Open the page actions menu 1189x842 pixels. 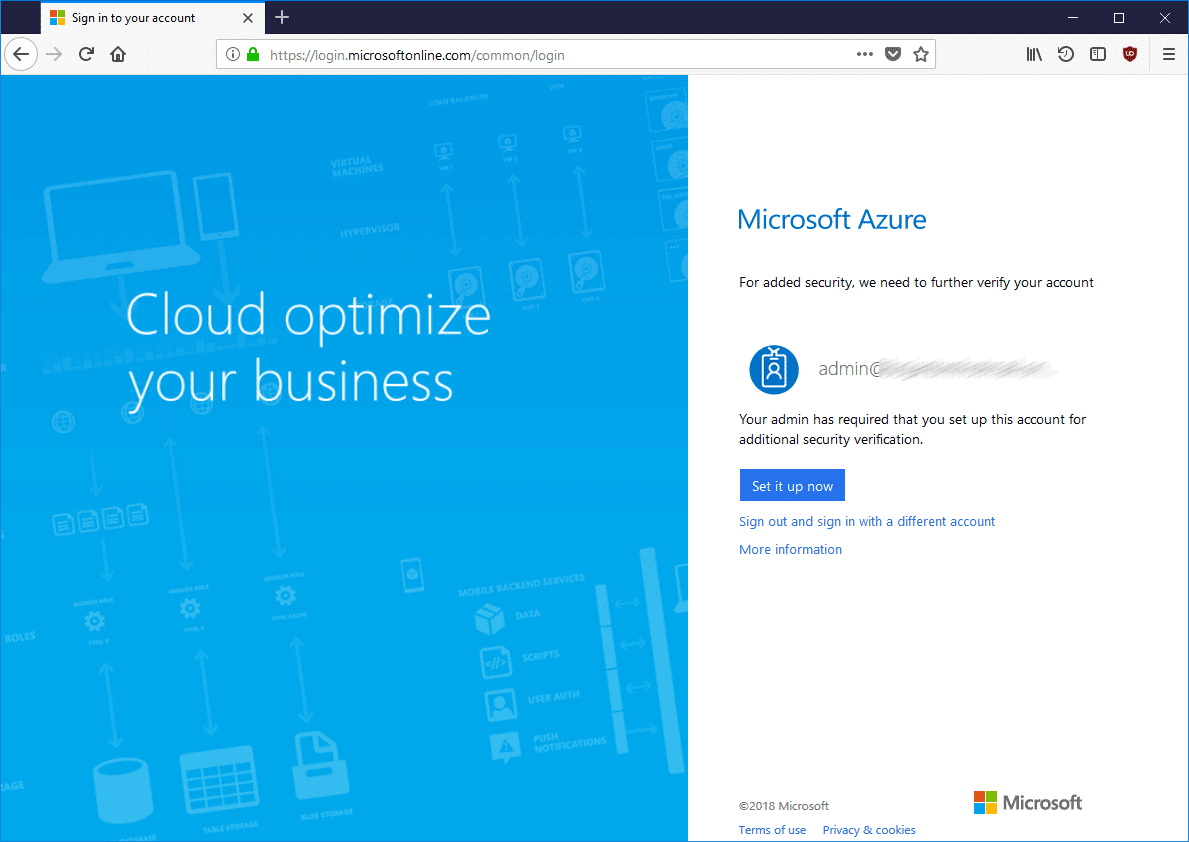(864, 54)
